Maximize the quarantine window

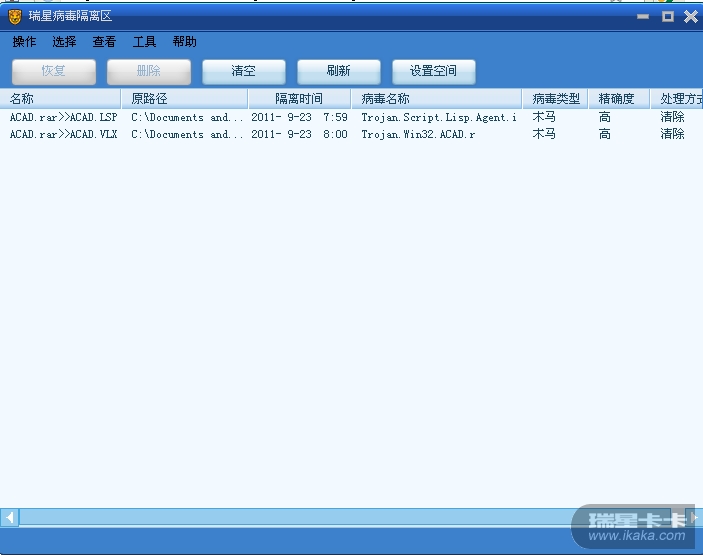tap(668, 17)
